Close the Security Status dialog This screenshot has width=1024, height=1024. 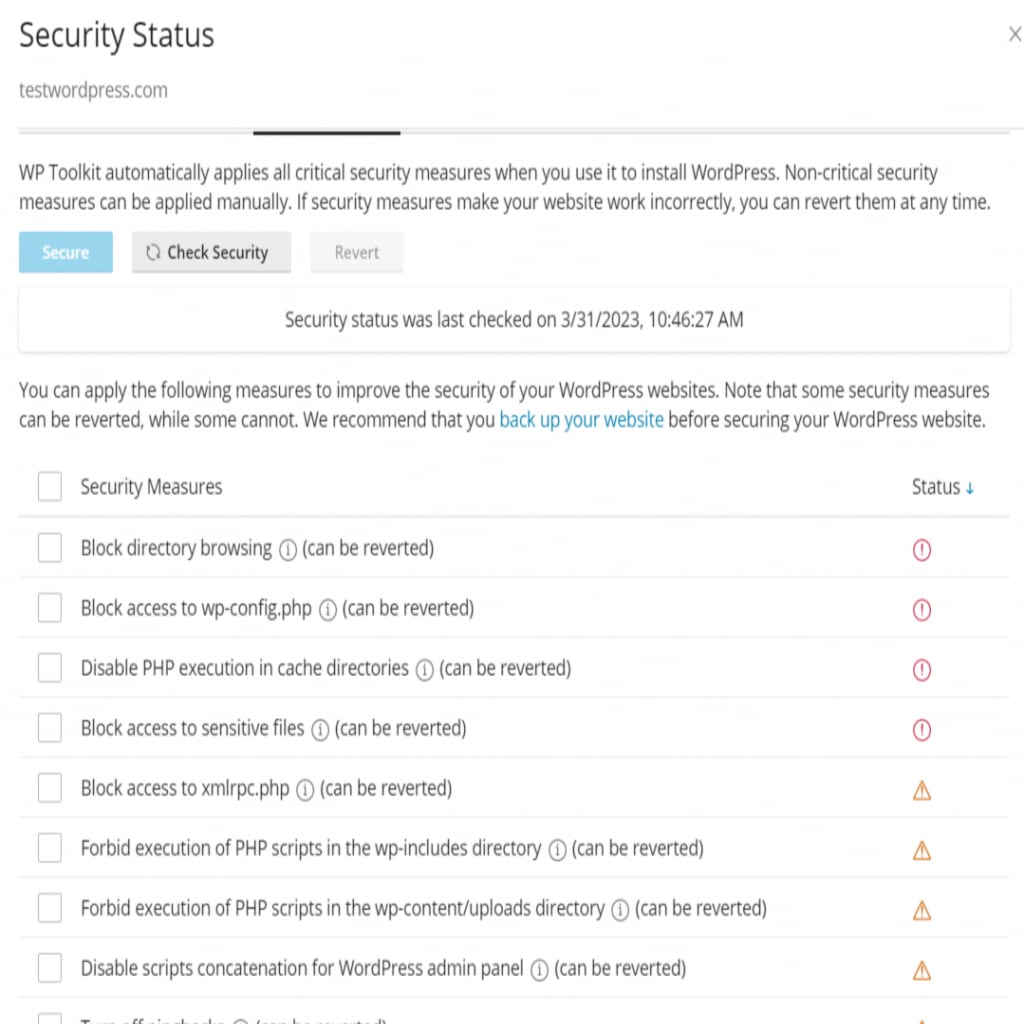(x=1014, y=34)
